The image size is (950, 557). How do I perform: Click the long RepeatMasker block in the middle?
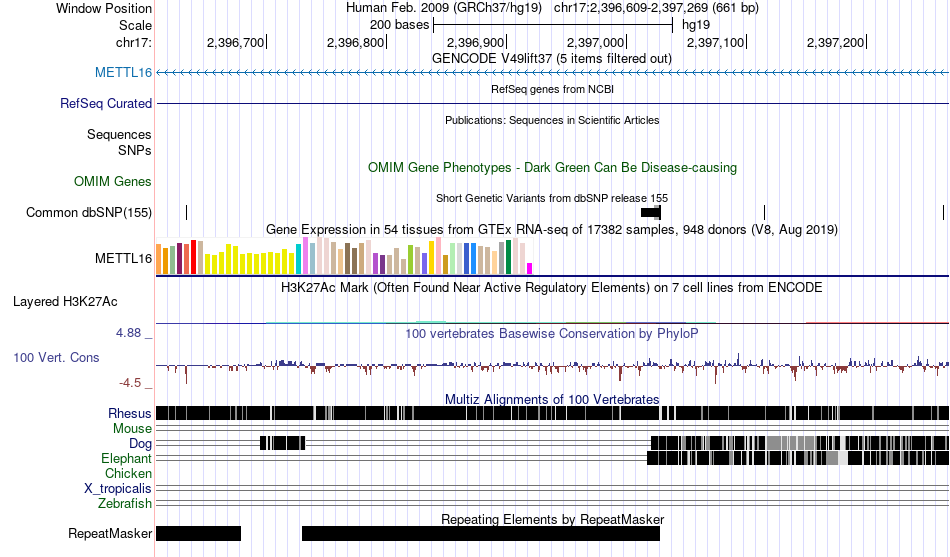pyautogui.click(x=481, y=533)
